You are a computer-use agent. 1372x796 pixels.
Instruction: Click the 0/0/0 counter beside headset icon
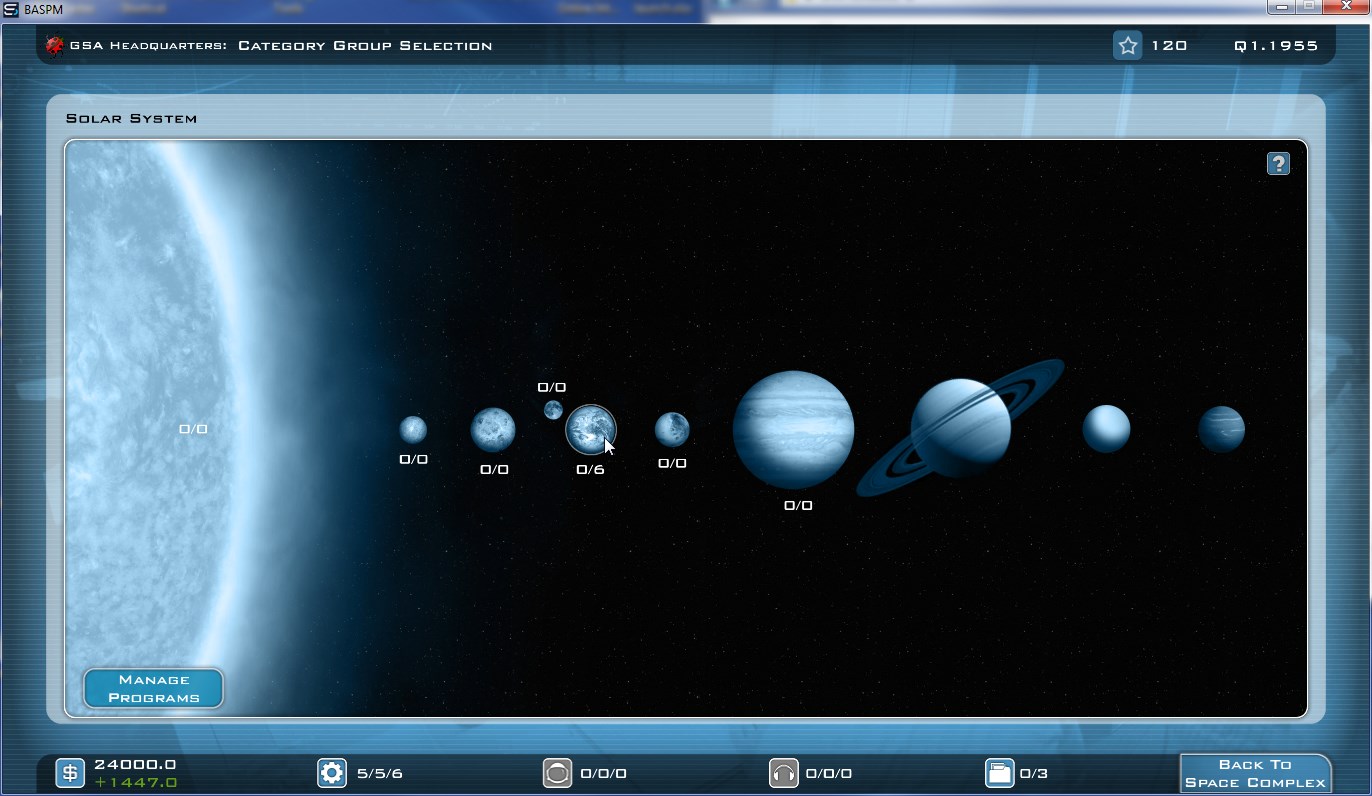coord(828,774)
